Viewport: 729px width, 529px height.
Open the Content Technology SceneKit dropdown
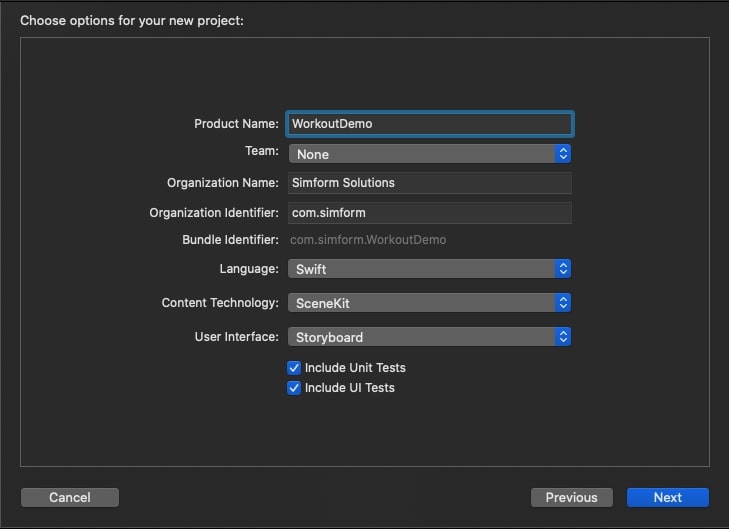[x=422, y=303]
